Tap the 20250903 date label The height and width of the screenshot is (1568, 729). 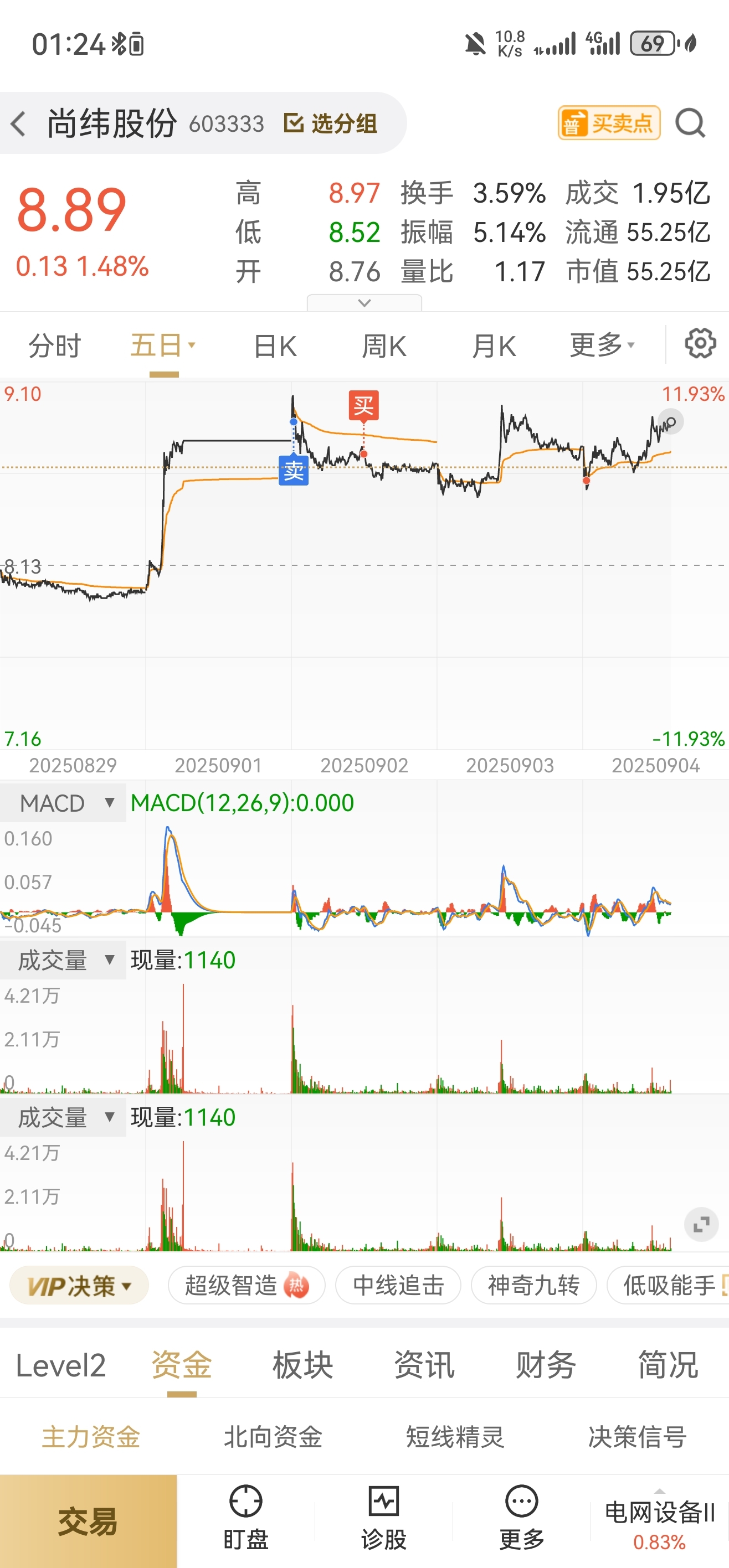510,765
